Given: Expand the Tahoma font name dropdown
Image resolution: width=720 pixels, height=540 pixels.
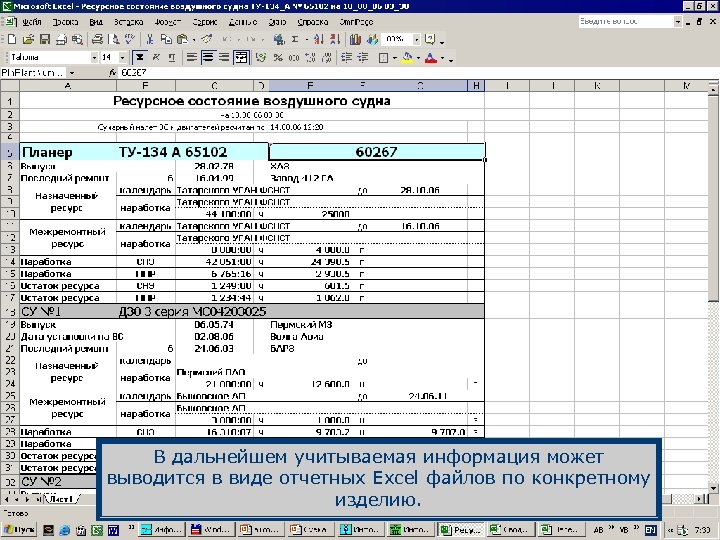Looking at the screenshot, I should (x=94, y=58).
